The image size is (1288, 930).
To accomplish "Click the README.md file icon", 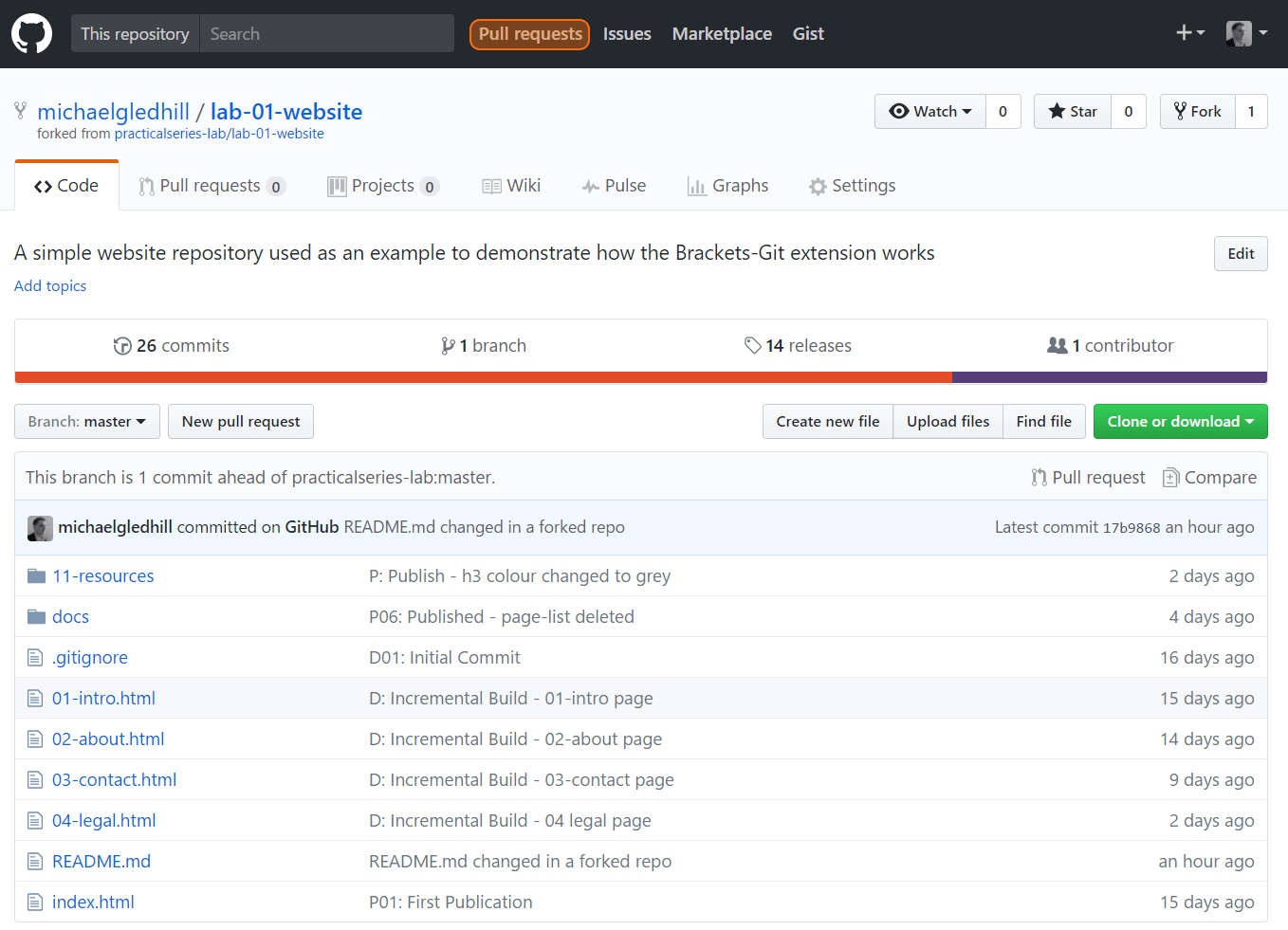I will point(35,861).
